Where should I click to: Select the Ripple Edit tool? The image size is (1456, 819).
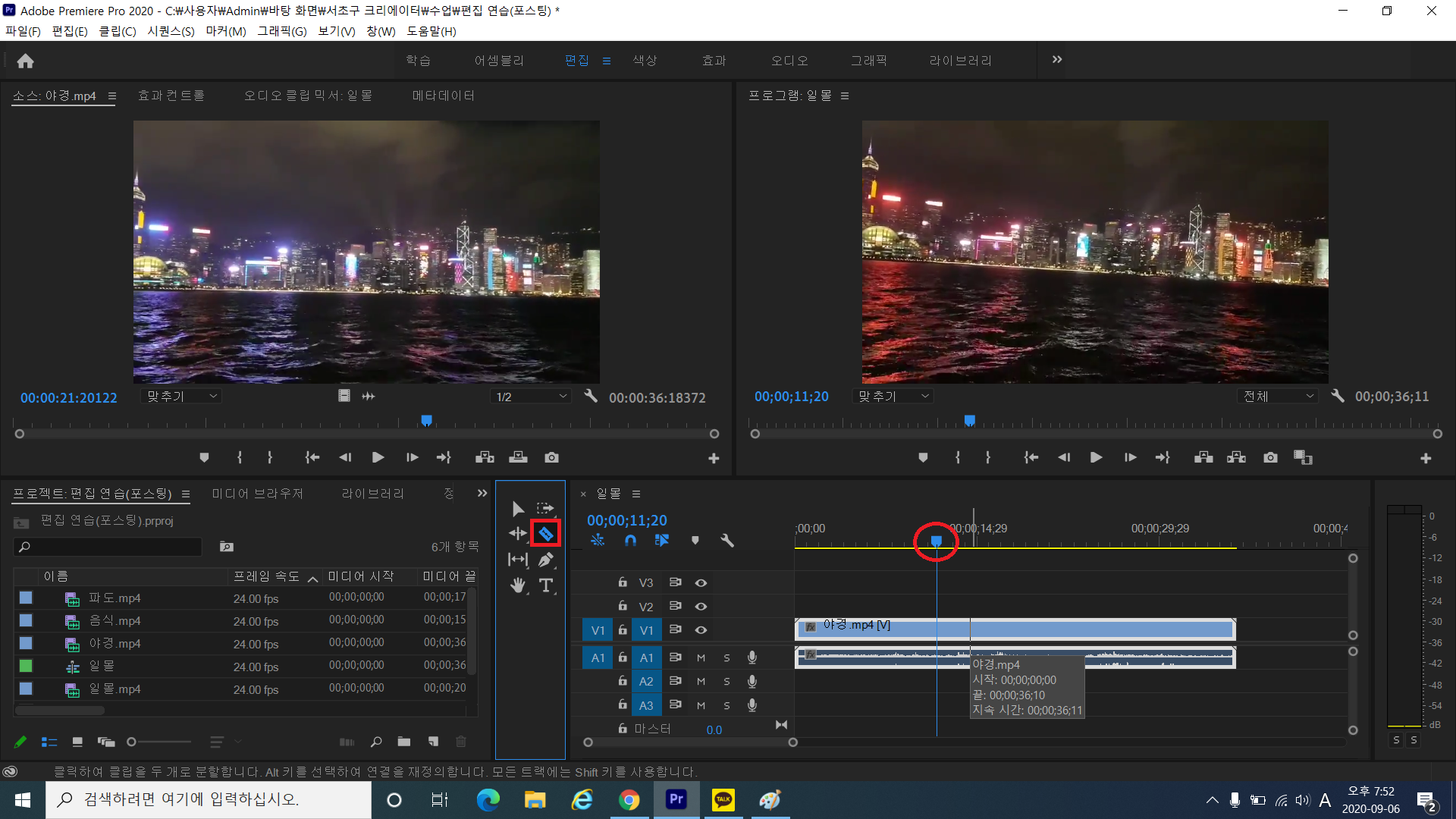(x=518, y=534)
